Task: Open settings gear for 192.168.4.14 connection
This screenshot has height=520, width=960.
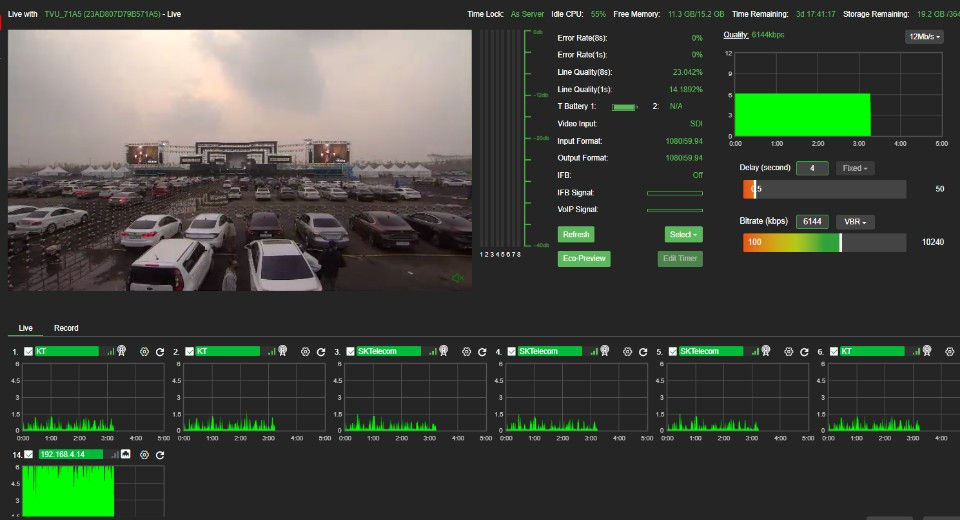Action: [144, 455]
